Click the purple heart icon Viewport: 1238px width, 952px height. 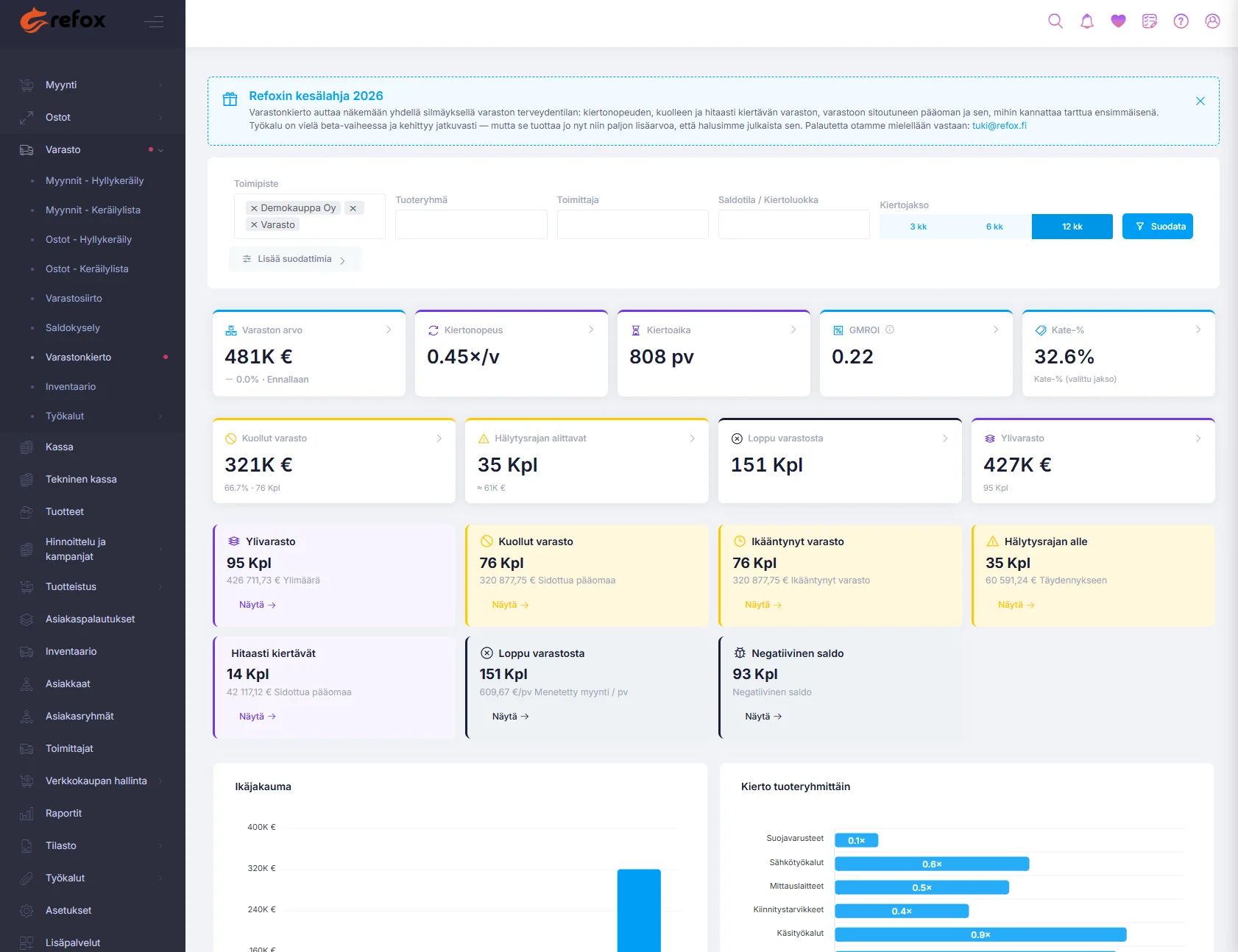tap(1118, 21)
